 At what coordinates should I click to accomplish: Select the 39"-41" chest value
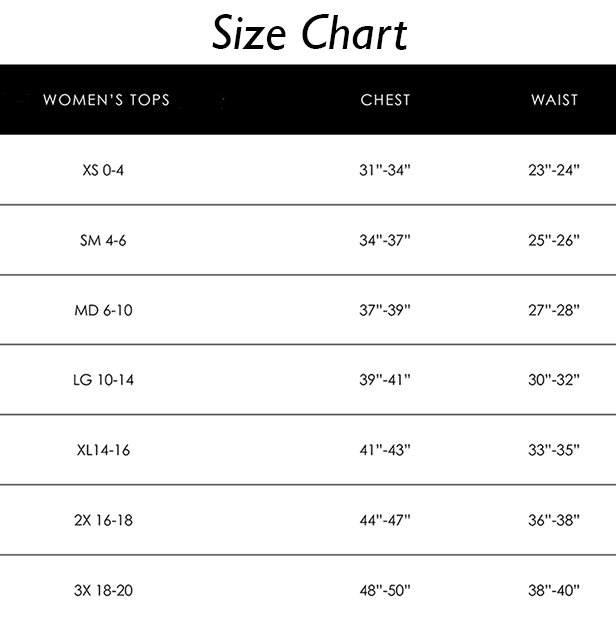[385, 380]
